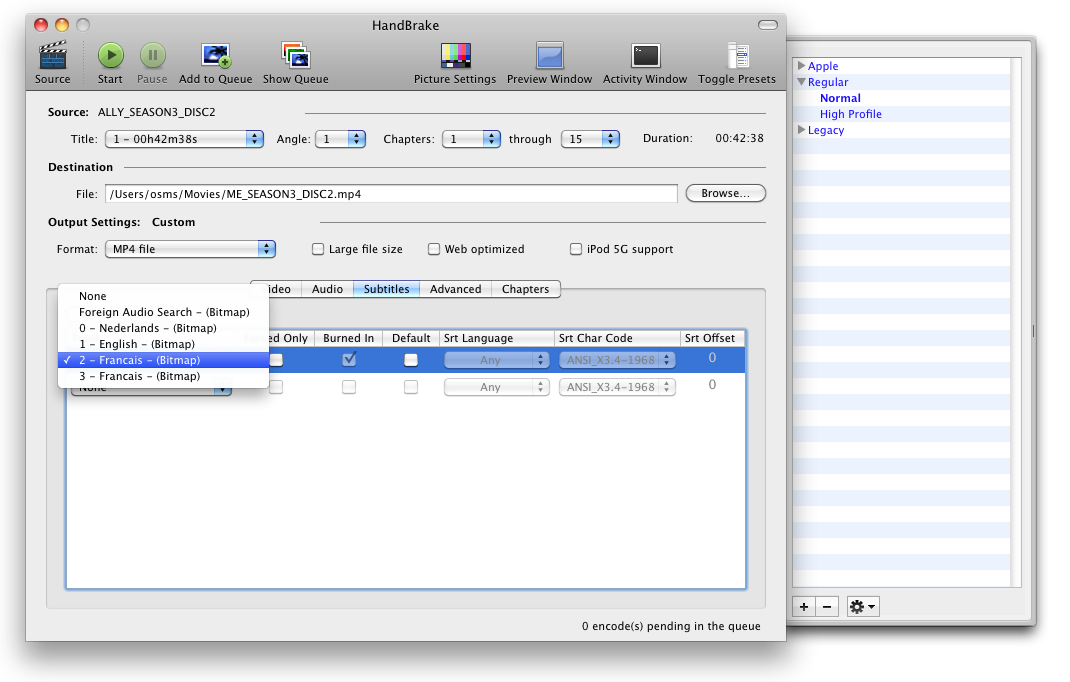
Task: Enable Web optimized option
Action: 434,249
